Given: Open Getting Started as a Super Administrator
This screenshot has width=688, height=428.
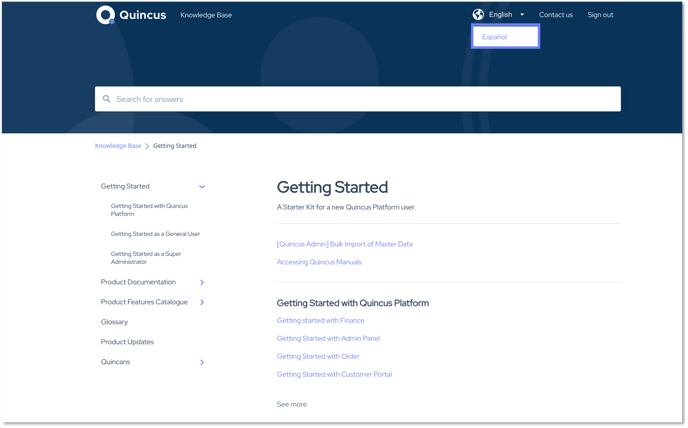Looking at the screenshot, I should 146,258.
